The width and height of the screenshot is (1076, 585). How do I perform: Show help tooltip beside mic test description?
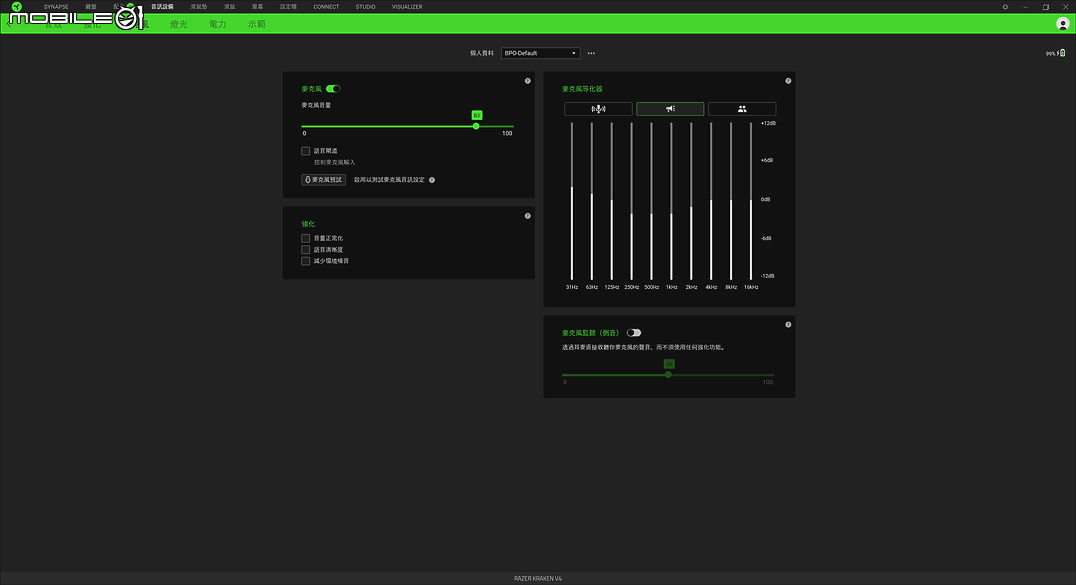coord(432,180)
